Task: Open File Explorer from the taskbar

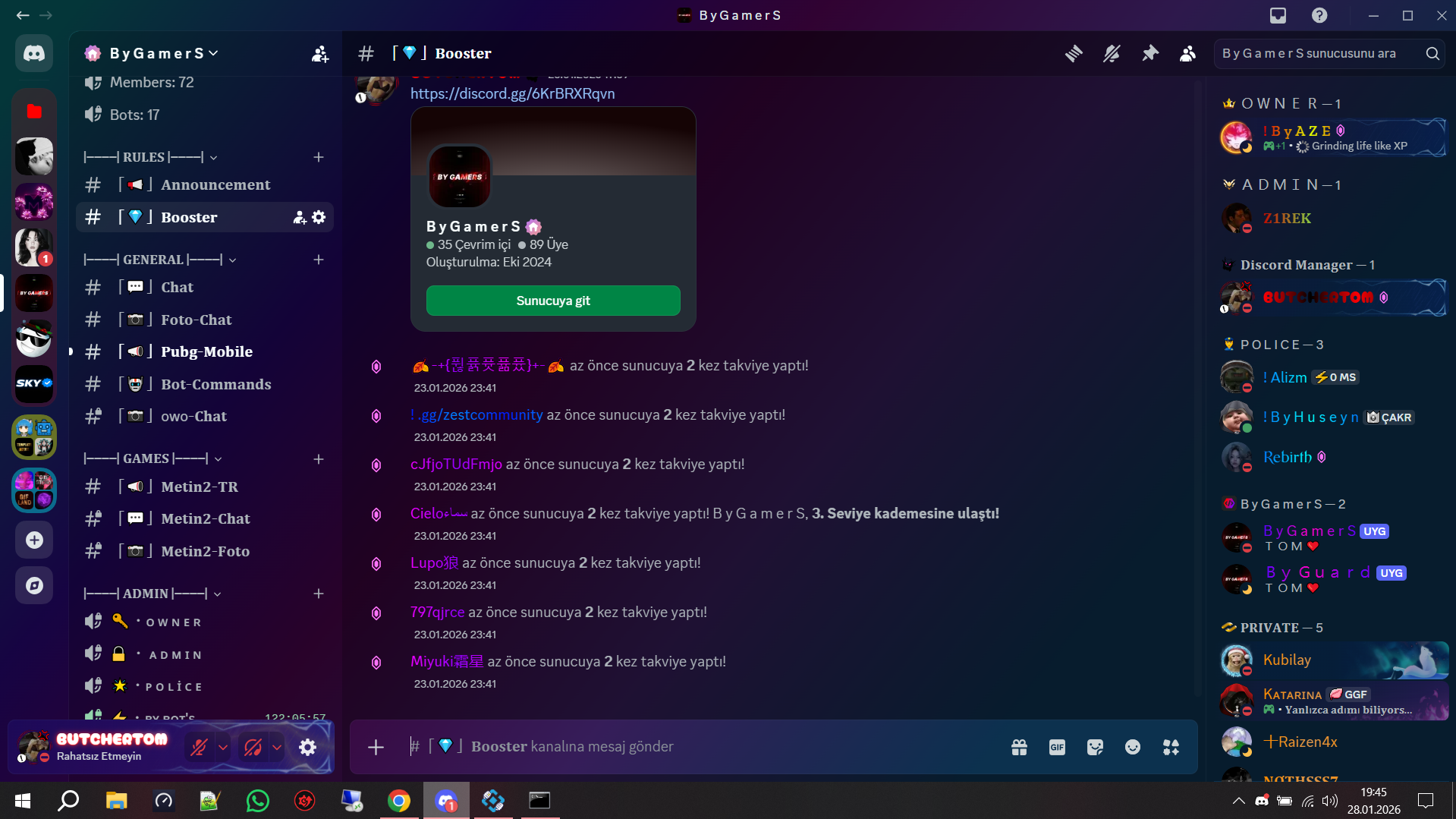Action: 116,800
